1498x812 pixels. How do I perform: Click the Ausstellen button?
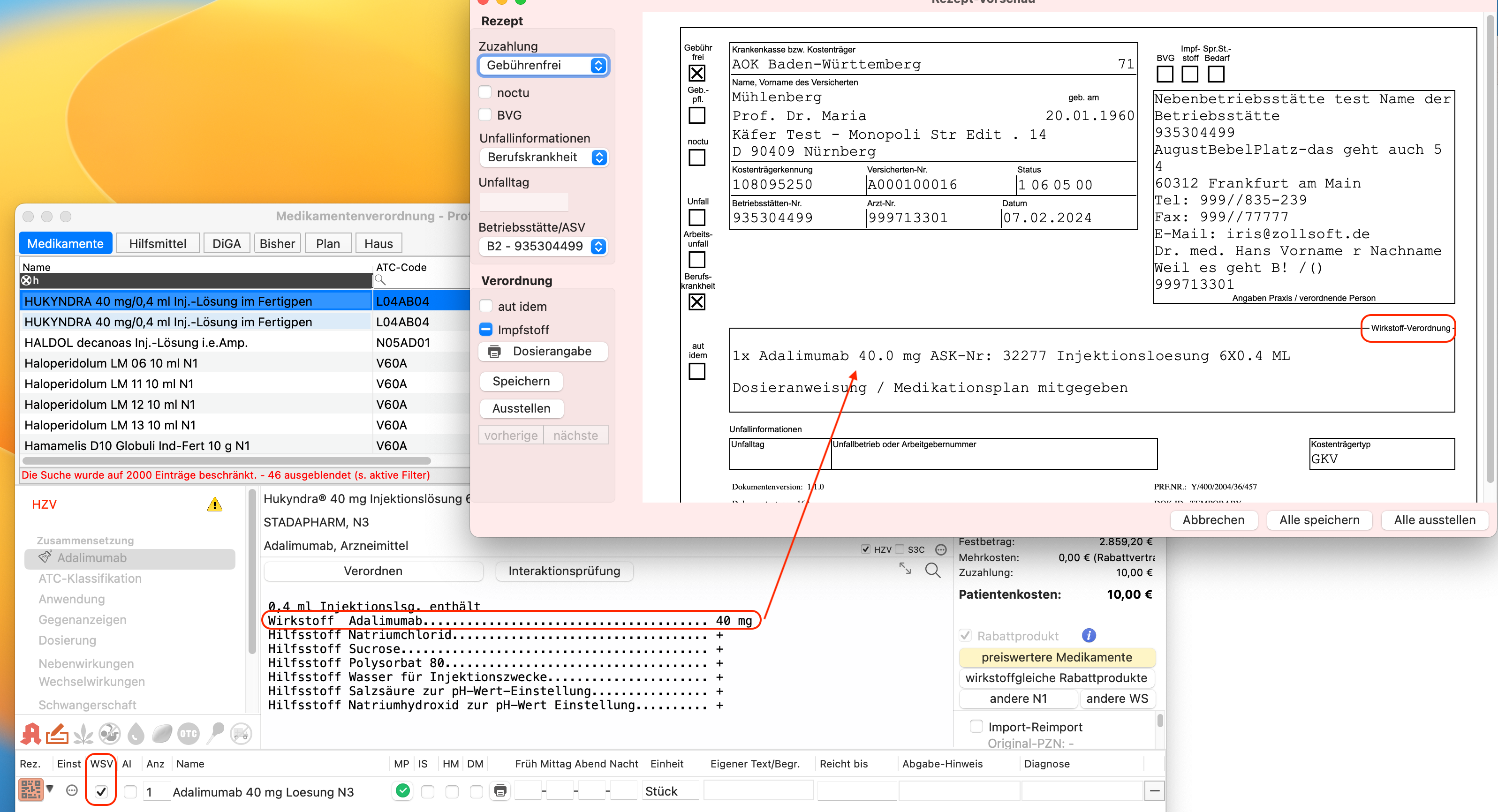coord(521,408)
